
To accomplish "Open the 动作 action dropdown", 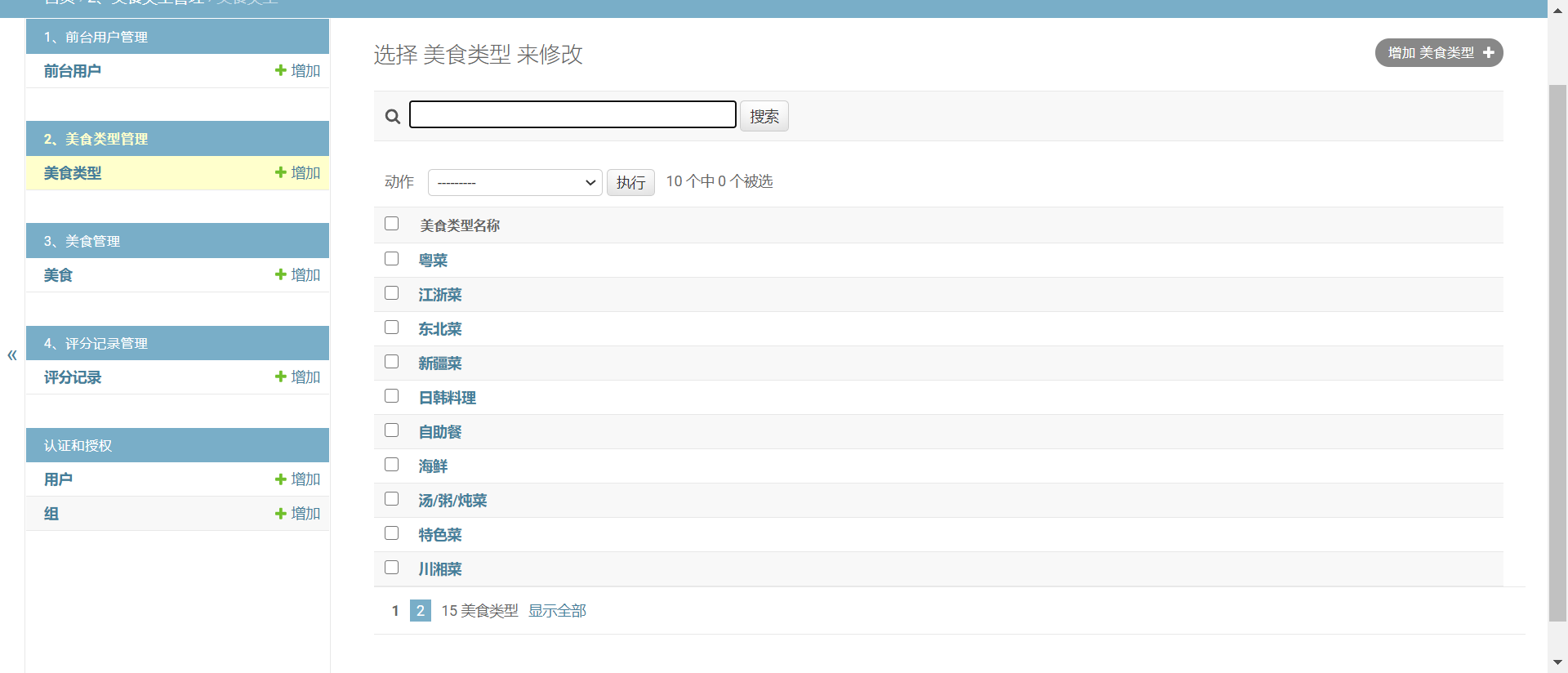I will pyautogui.click(x=514, y=182).
